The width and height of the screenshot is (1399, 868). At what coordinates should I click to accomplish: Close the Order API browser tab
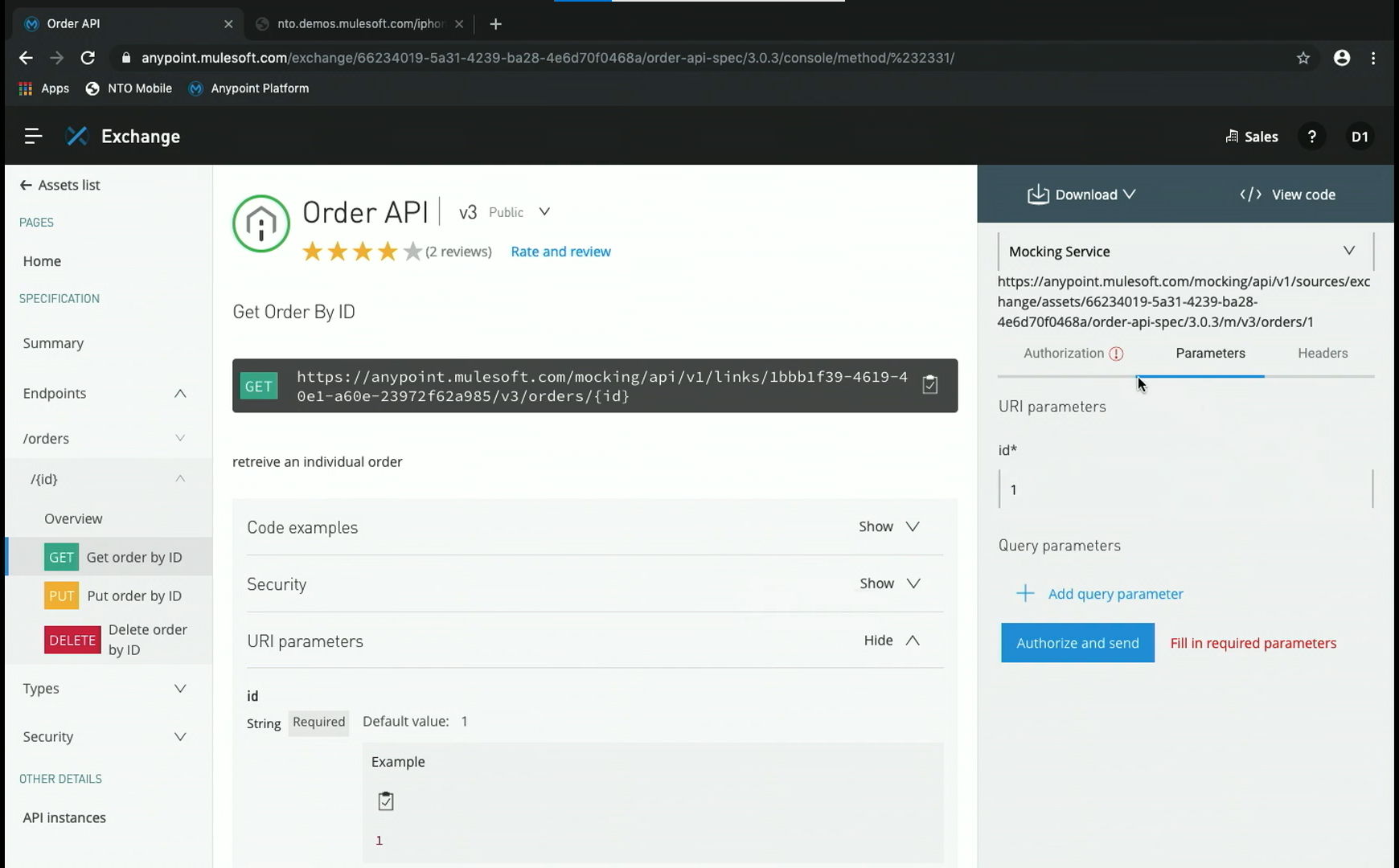click(228, 24)
